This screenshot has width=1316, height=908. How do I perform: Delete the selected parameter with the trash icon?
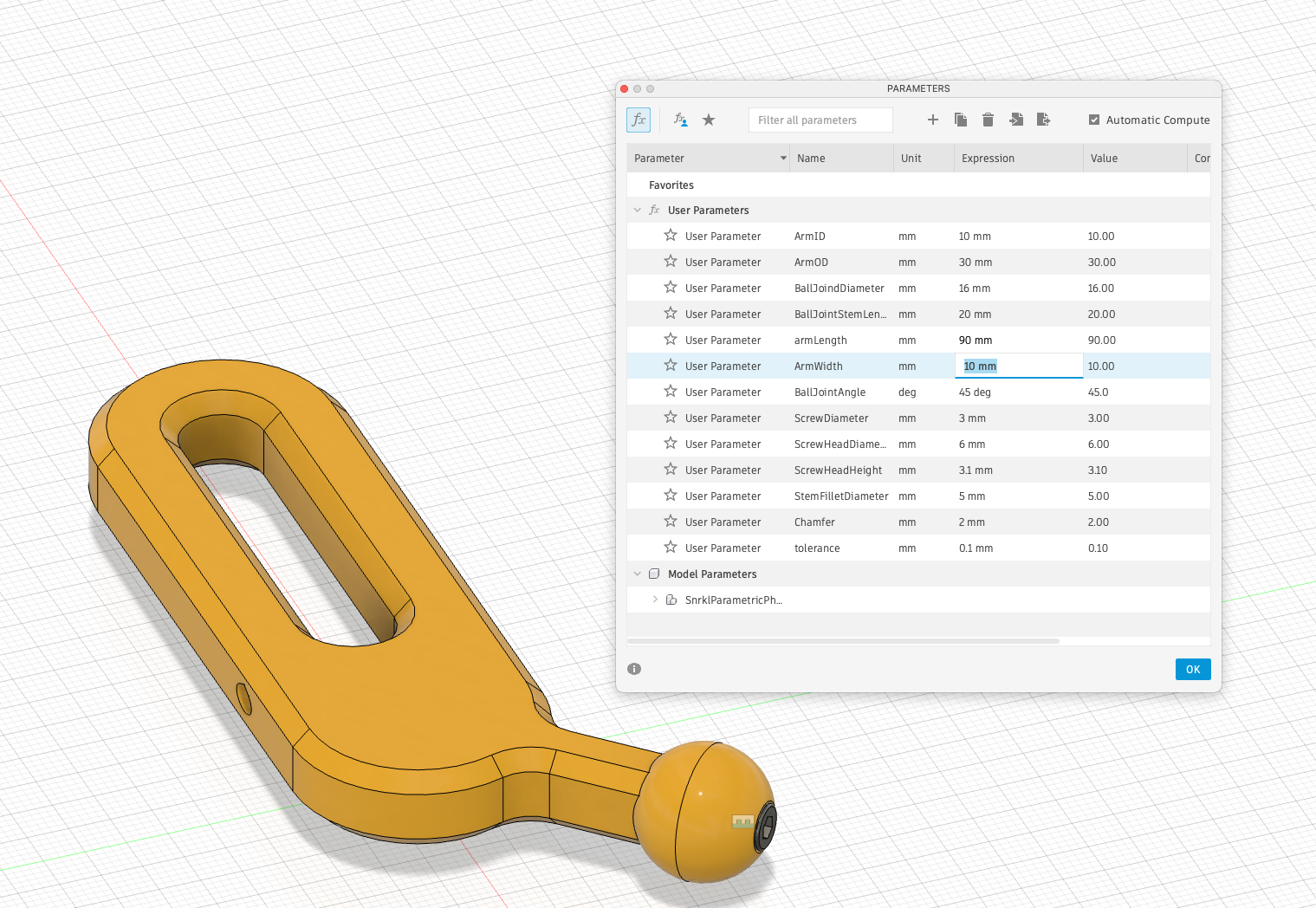[989, 120]
